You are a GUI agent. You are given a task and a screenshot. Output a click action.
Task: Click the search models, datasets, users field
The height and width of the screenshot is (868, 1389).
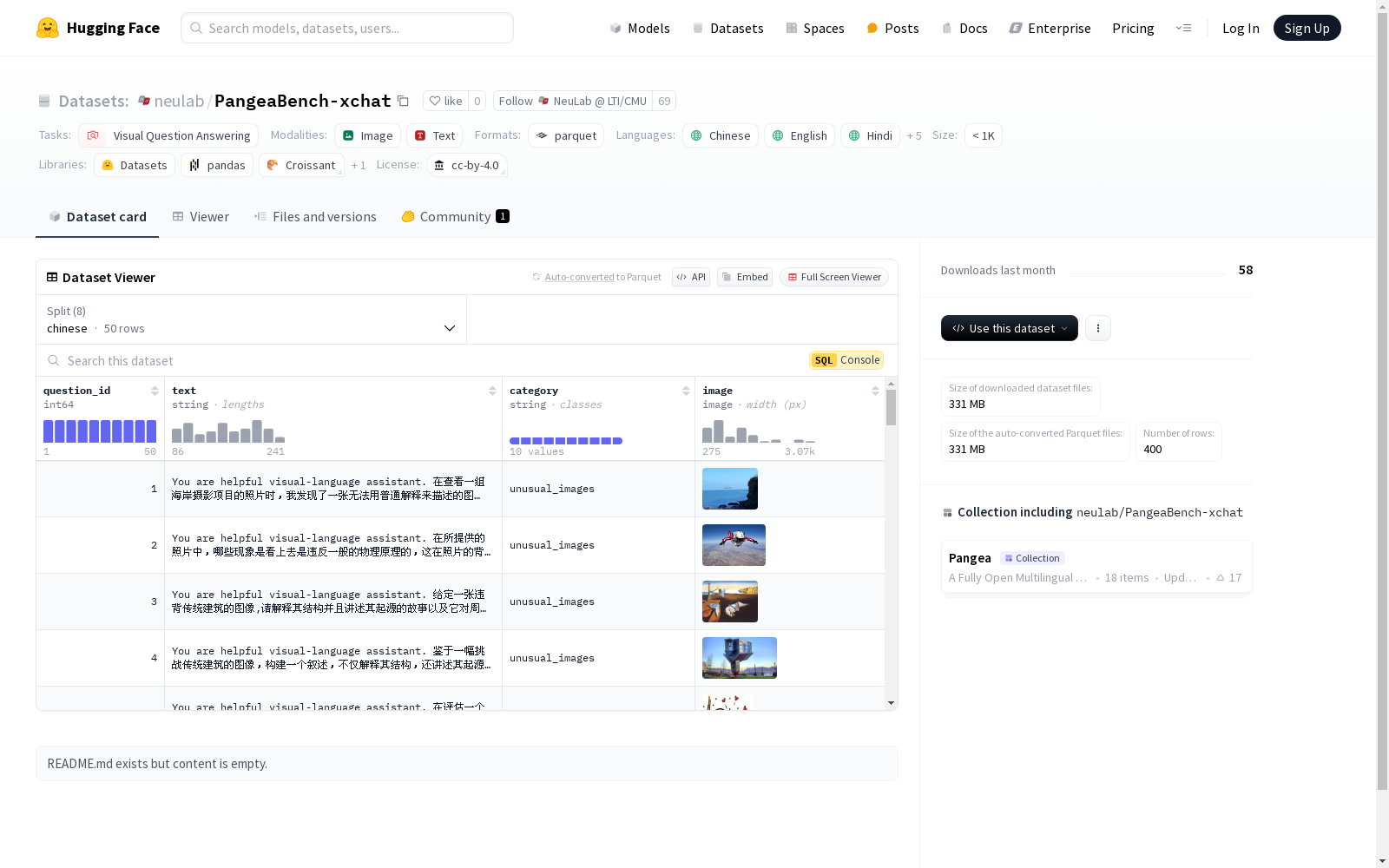coord(347,28)
